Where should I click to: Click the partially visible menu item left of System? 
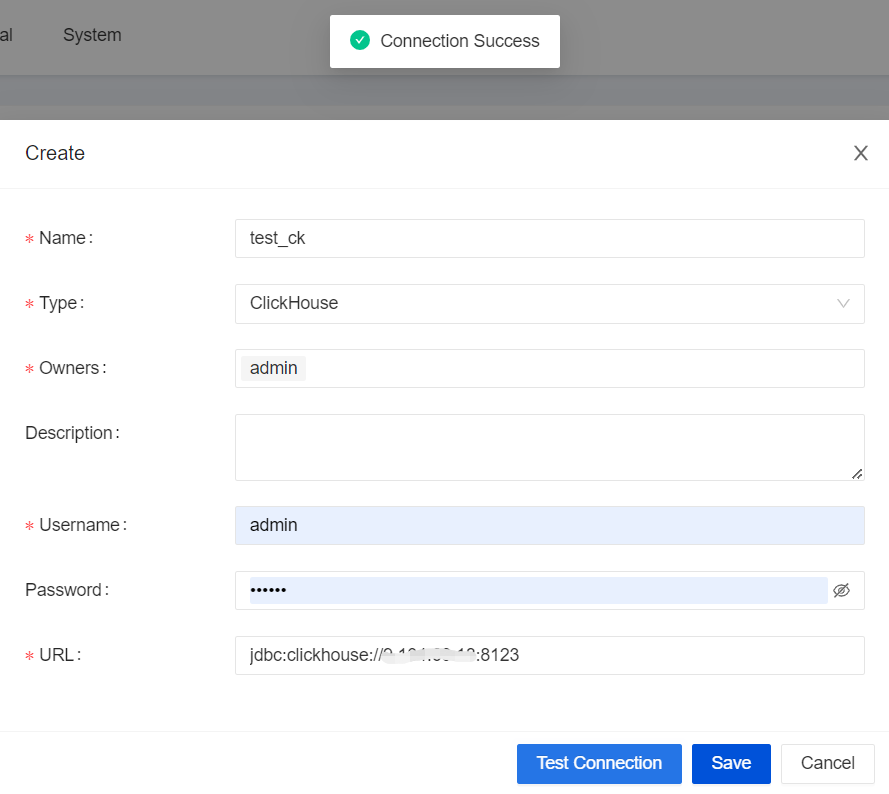tap(6, 35)
